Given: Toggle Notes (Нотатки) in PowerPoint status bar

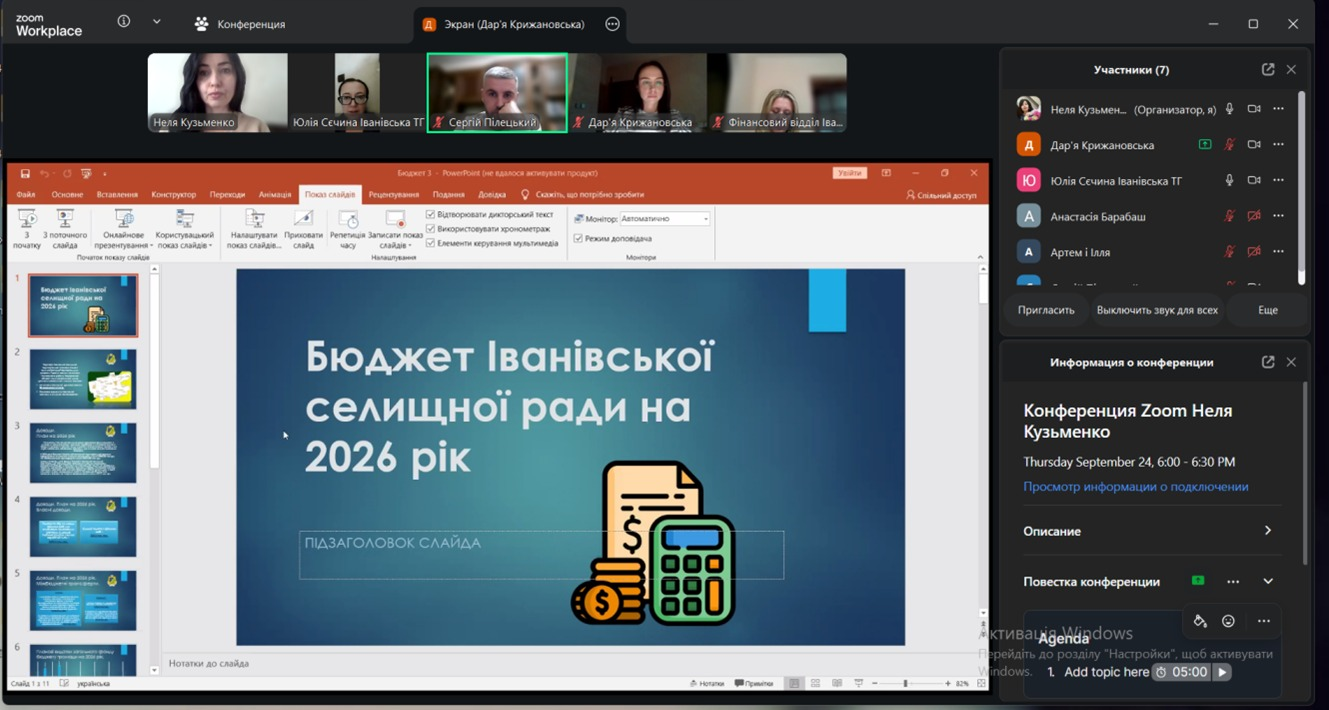Looking at the screenshot, I should coord(707,684).
